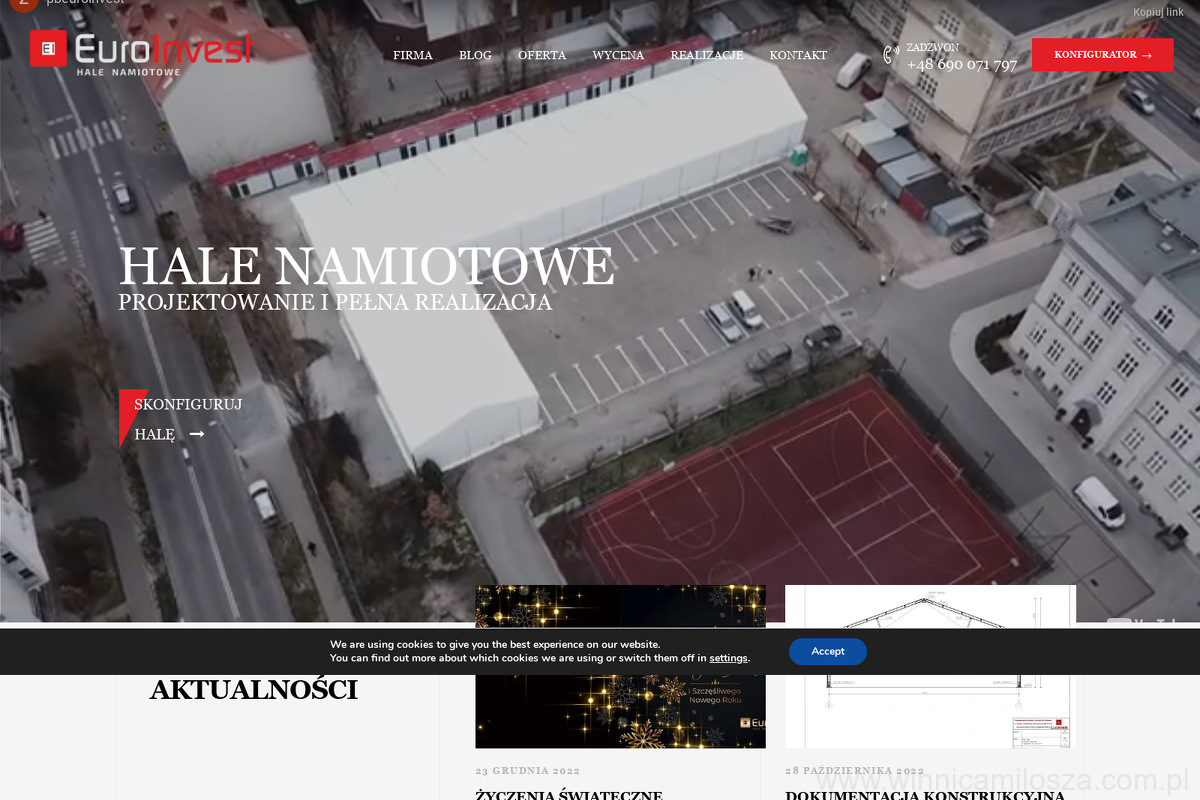Open the OFERTA menu
This screenshot has height=800, width=1200.
[542, 56]
